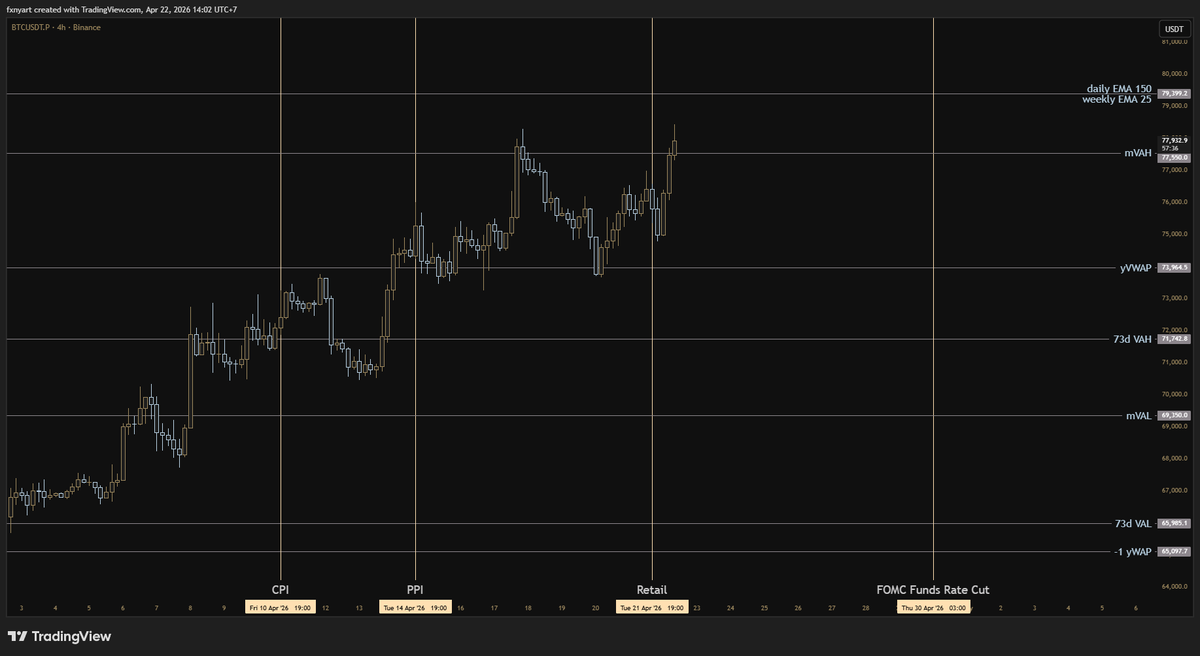The height and width of the screenshot is (656, 1200).
Task: Click the date axis tick 12
Action: 326,608
